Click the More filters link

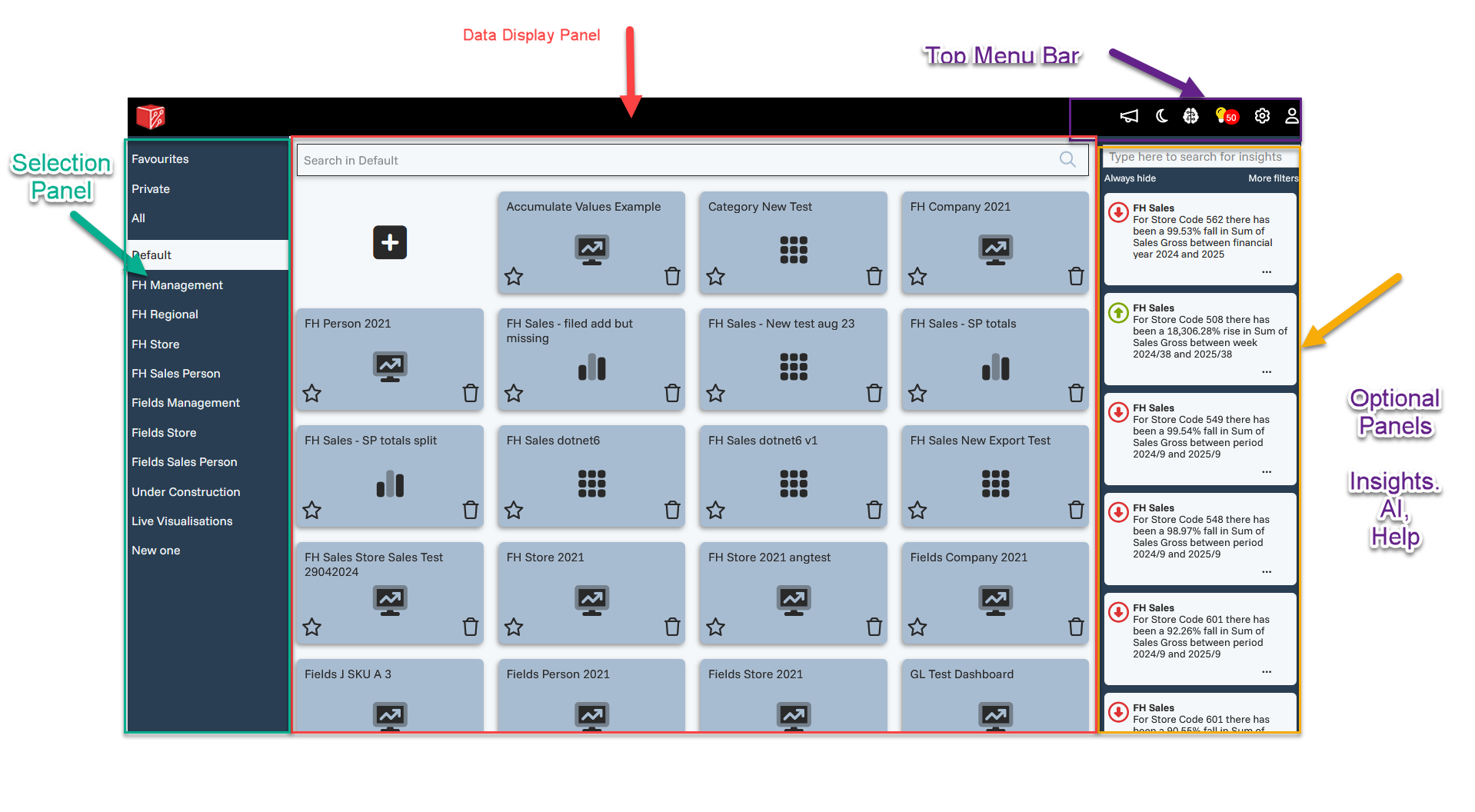click(1273, 178)
